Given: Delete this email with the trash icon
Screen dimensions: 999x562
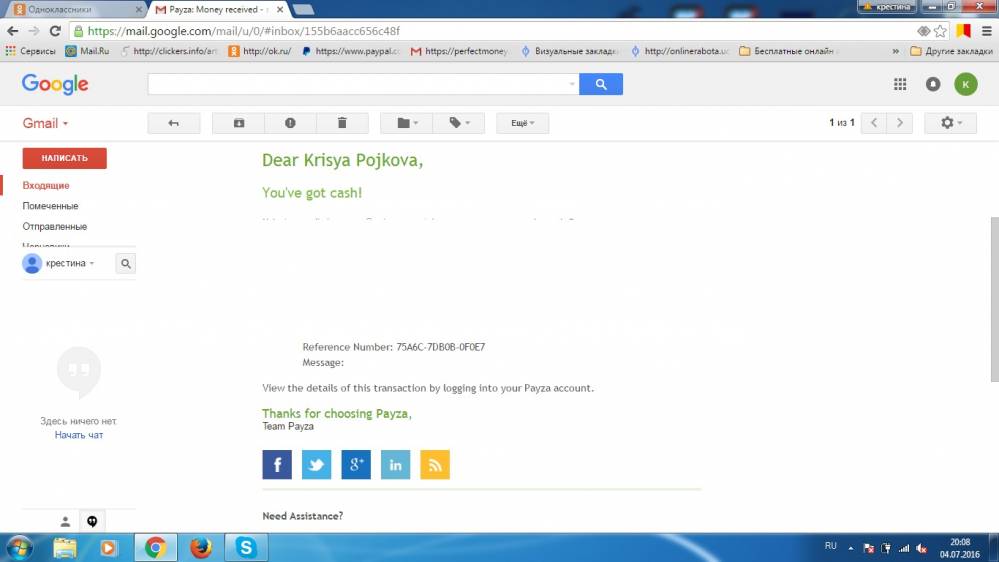Looking at the screenshot, I should (342, 123).
